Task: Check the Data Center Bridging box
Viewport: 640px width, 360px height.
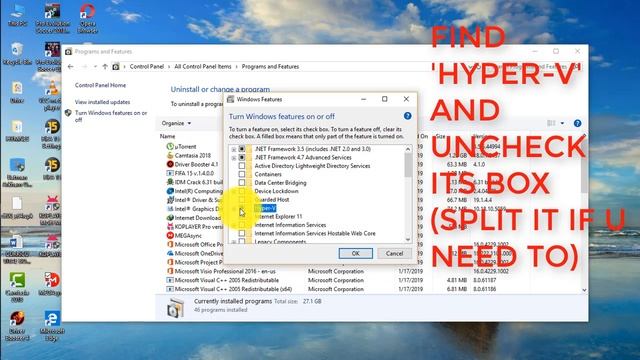Action: [x=242, y=183]
